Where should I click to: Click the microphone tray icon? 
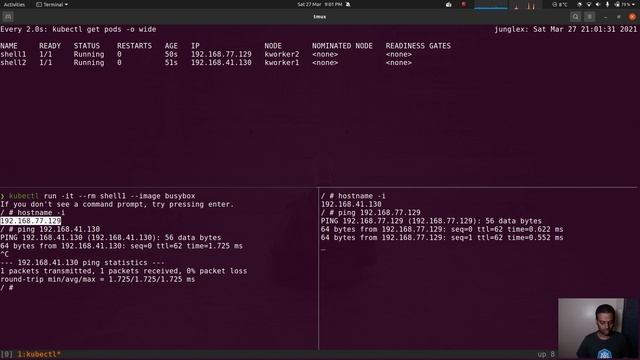[x=607, y=4]
